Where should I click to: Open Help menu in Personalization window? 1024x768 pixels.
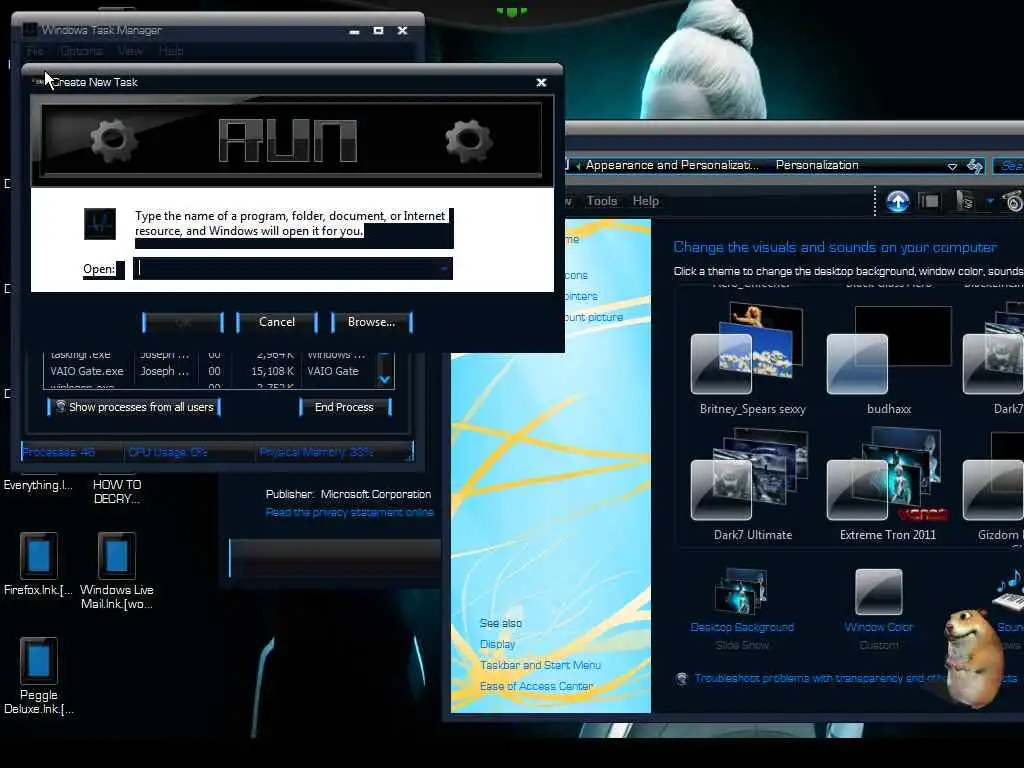click(645, 201)
